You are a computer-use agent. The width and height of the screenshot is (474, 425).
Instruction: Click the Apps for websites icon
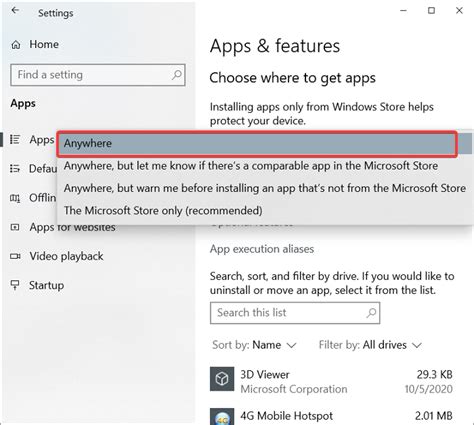tap(15, 227)
